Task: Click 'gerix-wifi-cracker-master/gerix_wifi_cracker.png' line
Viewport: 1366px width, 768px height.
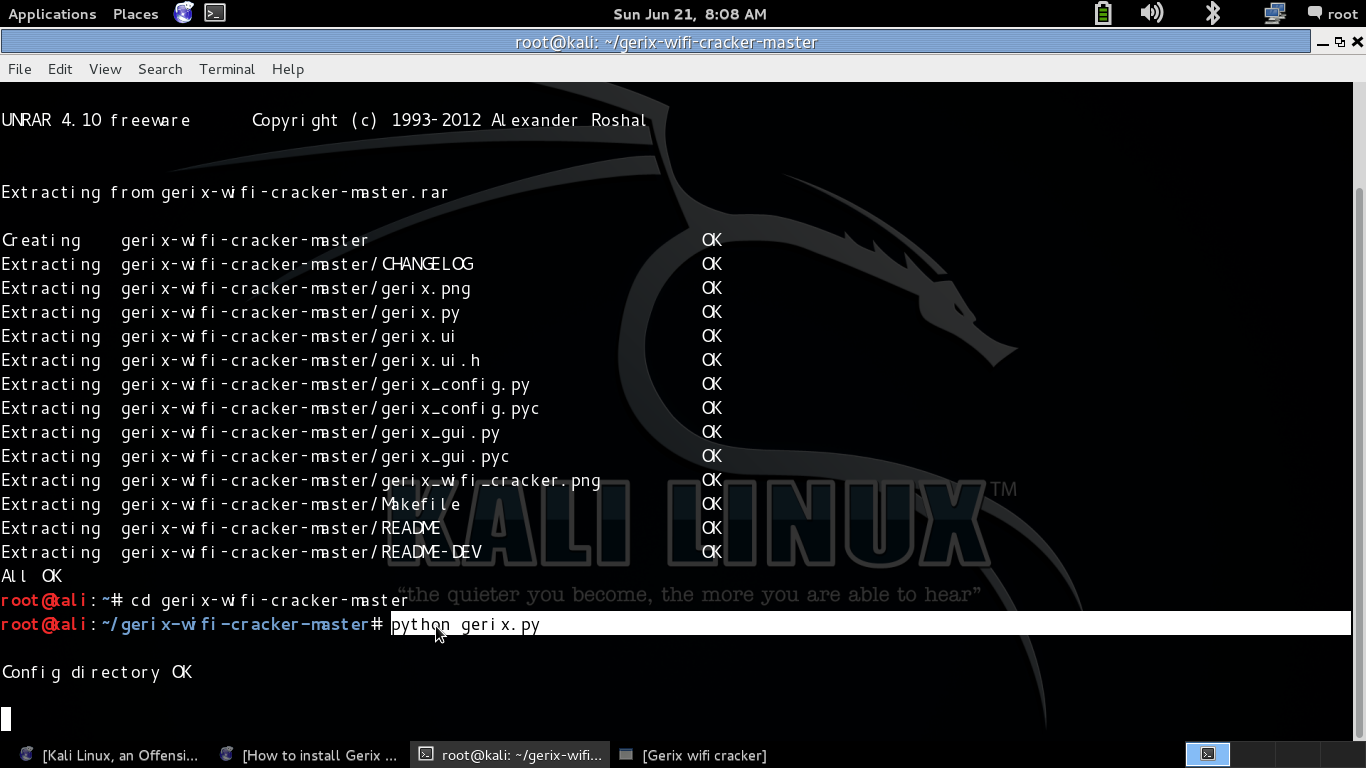Action: pyautogui.click(x=361, y=480)
